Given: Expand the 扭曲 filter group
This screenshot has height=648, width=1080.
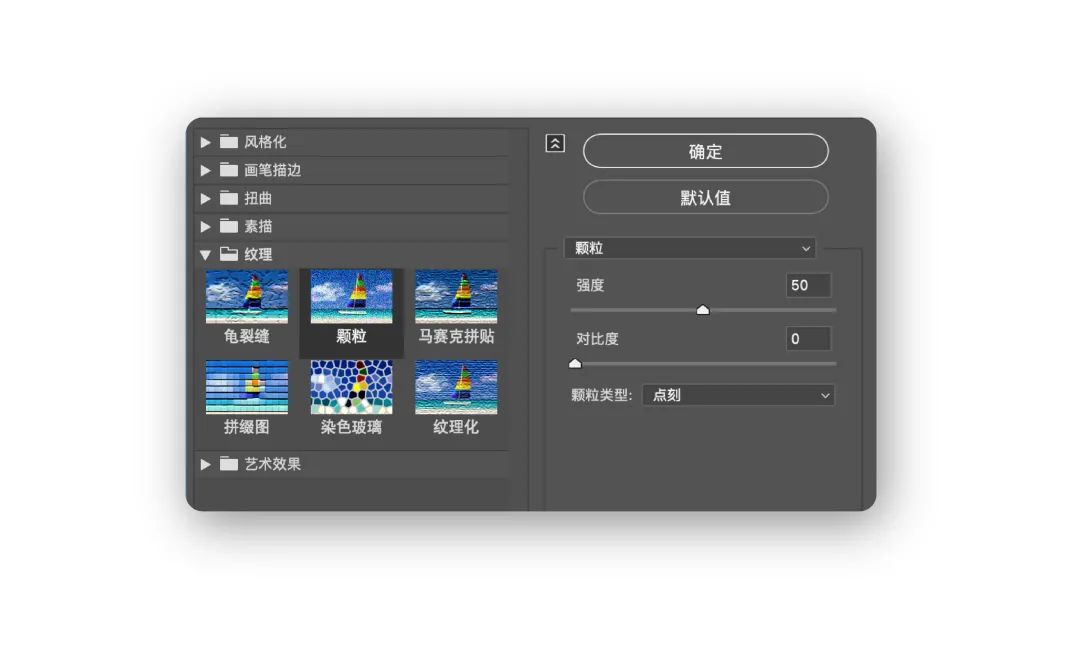Looking at the screenshot, I should pyautogui.click(x=206, y=198).
